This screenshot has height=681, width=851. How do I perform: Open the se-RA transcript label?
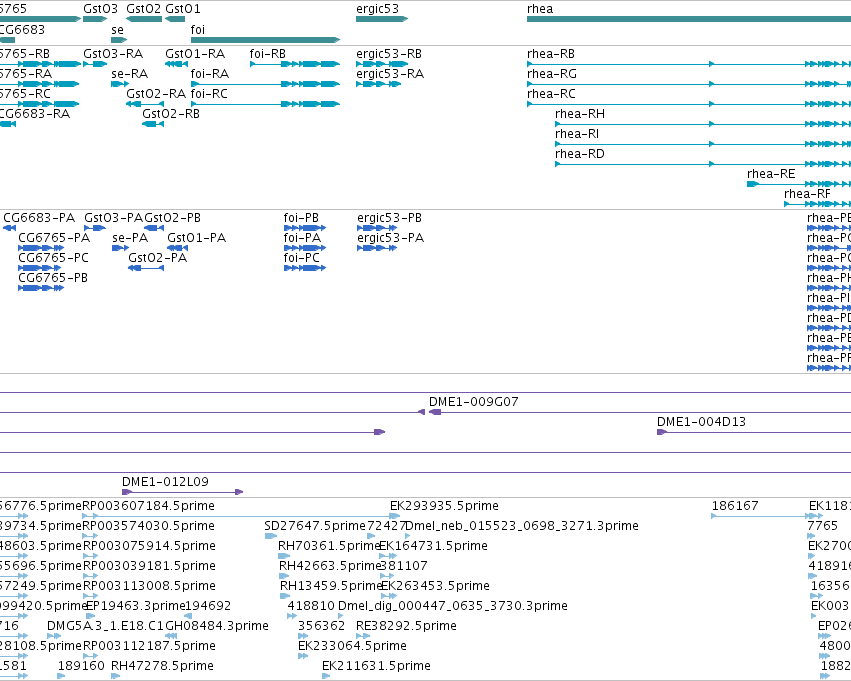click(x=130, y=74)
